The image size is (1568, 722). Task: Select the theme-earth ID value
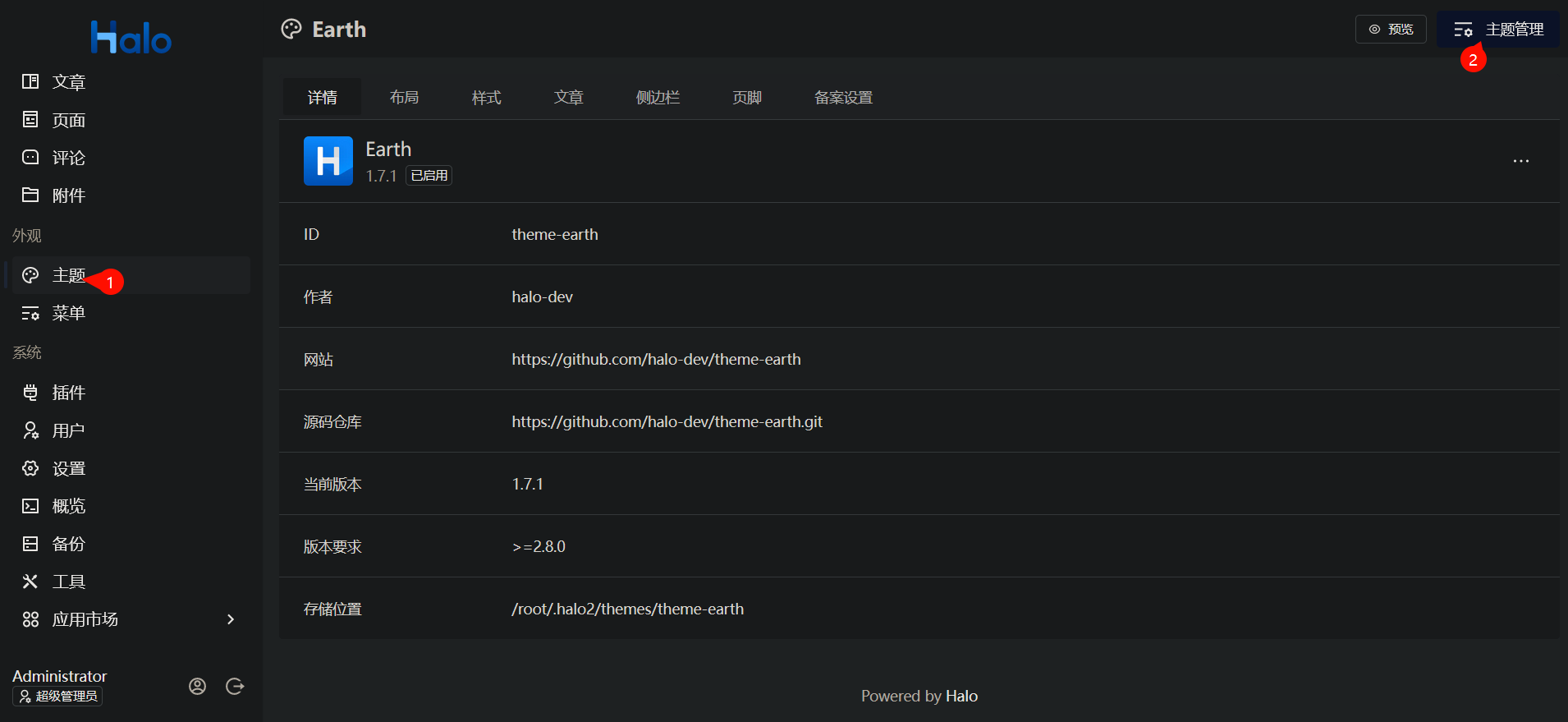pos(555,234)
